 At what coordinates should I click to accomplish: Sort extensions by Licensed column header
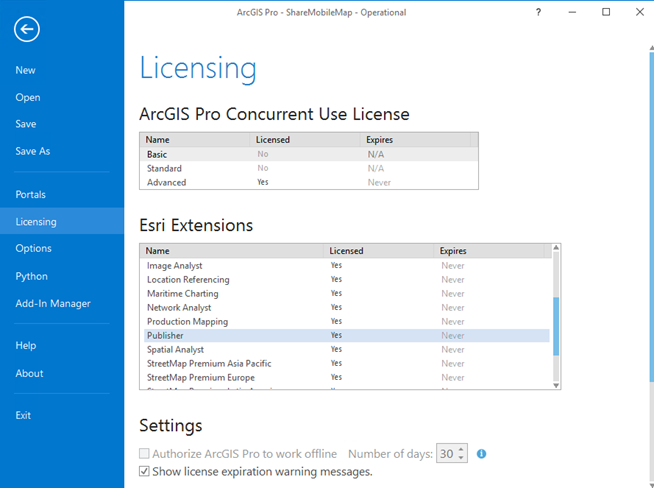coord(347,251)
